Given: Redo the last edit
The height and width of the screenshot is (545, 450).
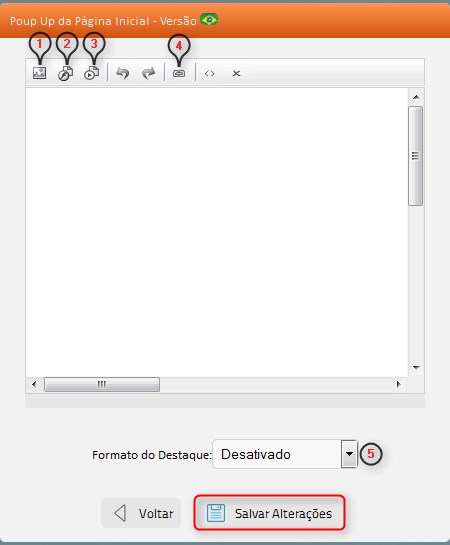Looking at the screenshot, I should [149, 73].
